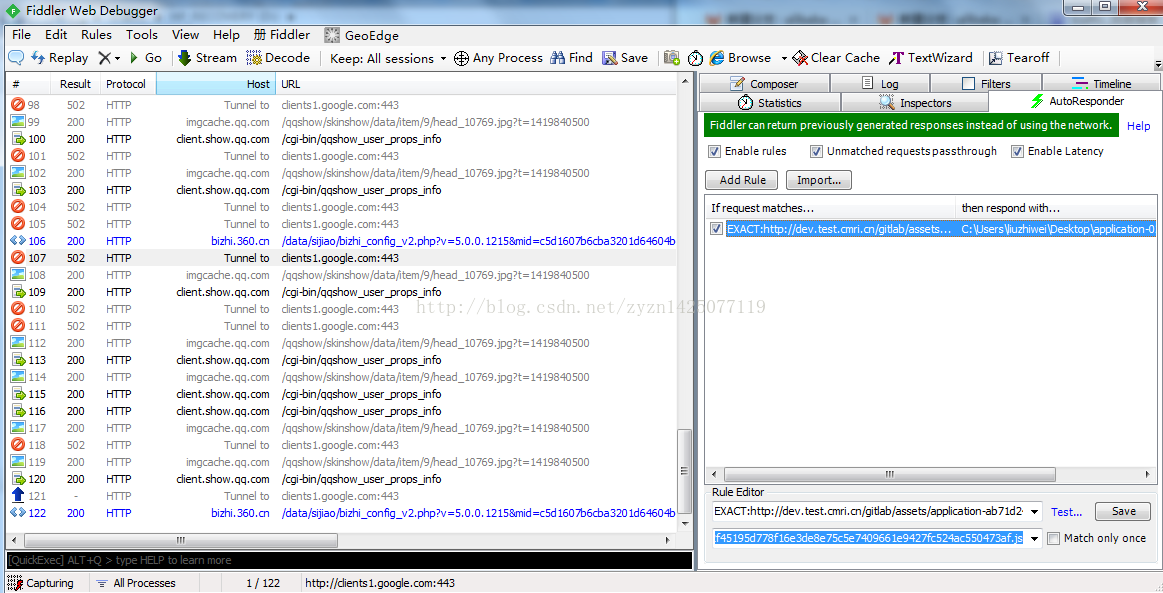The width and height of the screenshot is (1163, 593).
Task: Open the Rules menu
Action: coord(96,35)
